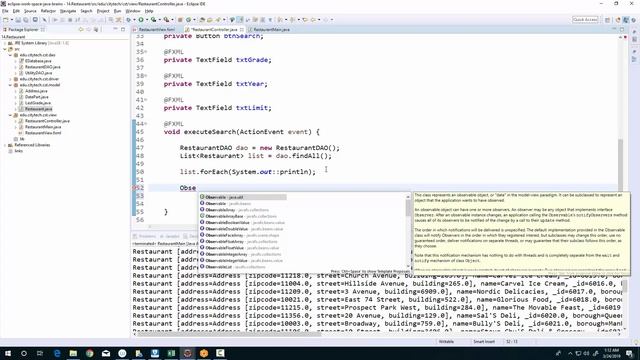Image resolution: width=640 pixels, height=360 pixels.
Task: Open File Explorer from the taskbar
Action: (73, 353)
